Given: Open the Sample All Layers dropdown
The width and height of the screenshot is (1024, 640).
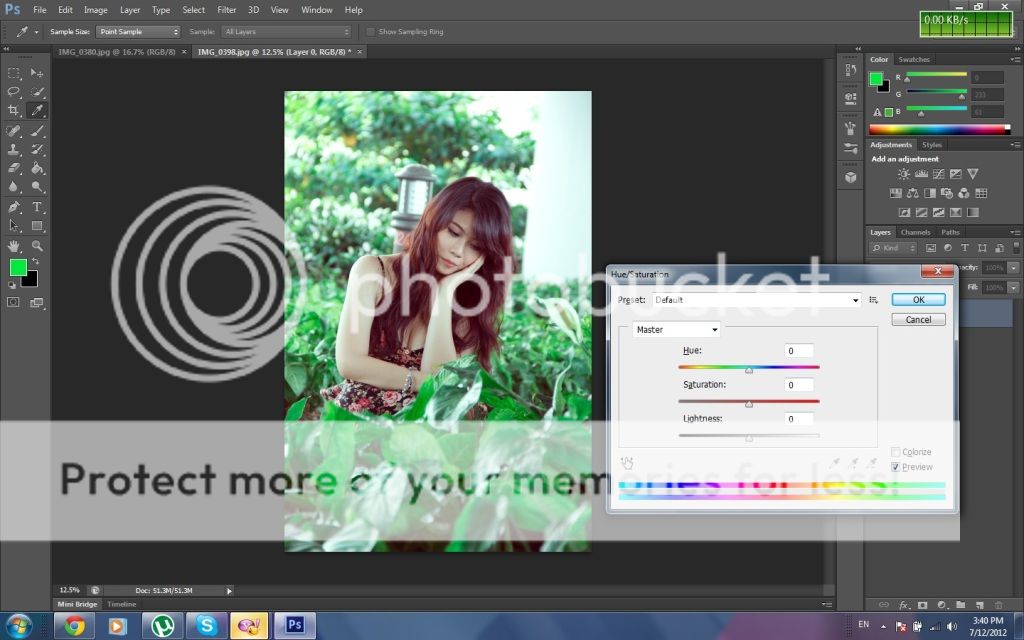Looking at the screenshot, I should tap(287, 31).
